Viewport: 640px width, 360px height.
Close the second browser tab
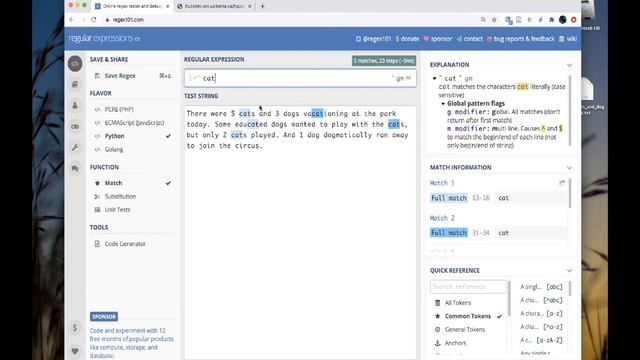point(250,6)
